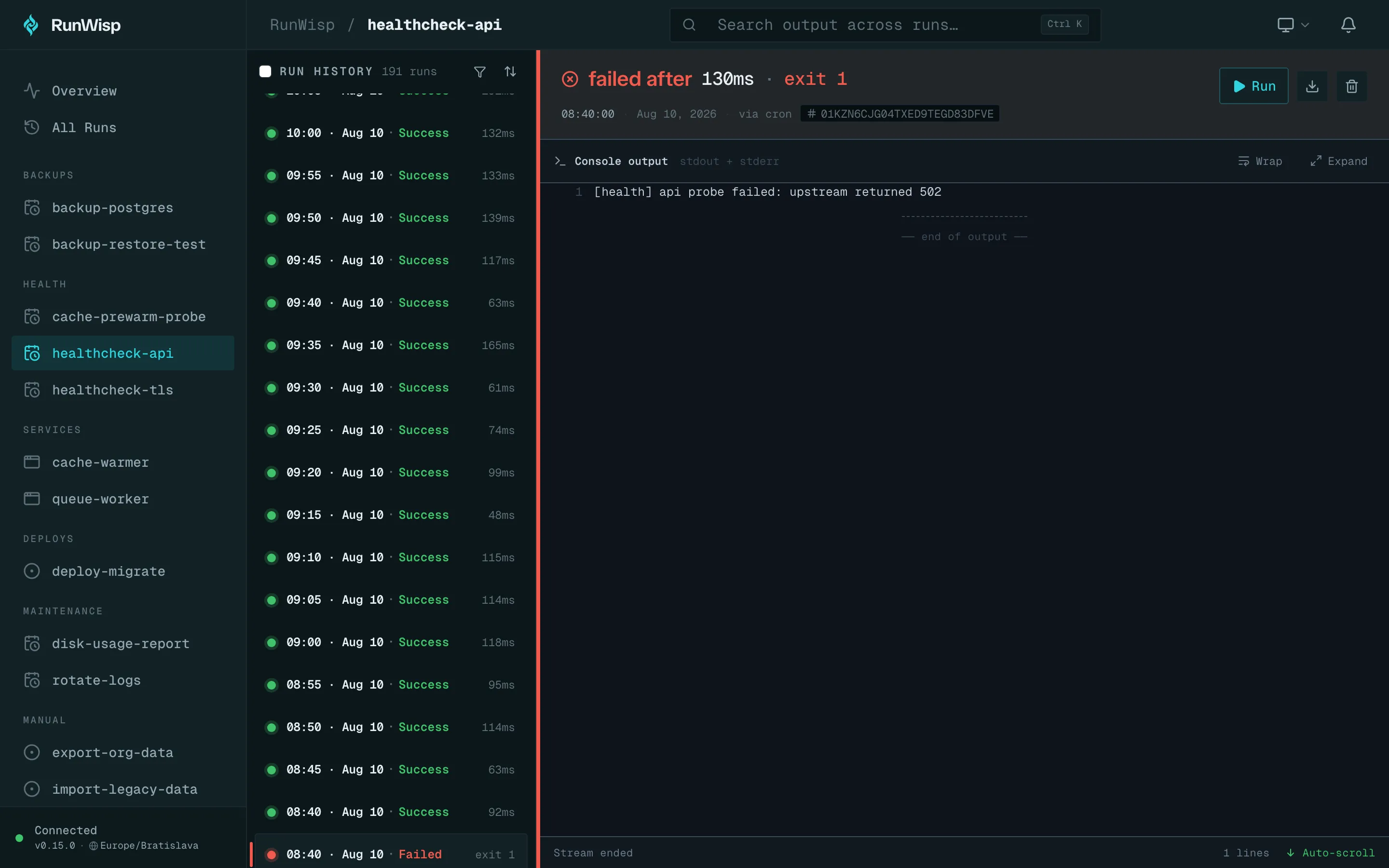Expand the console output panel

coord(1338,162)
